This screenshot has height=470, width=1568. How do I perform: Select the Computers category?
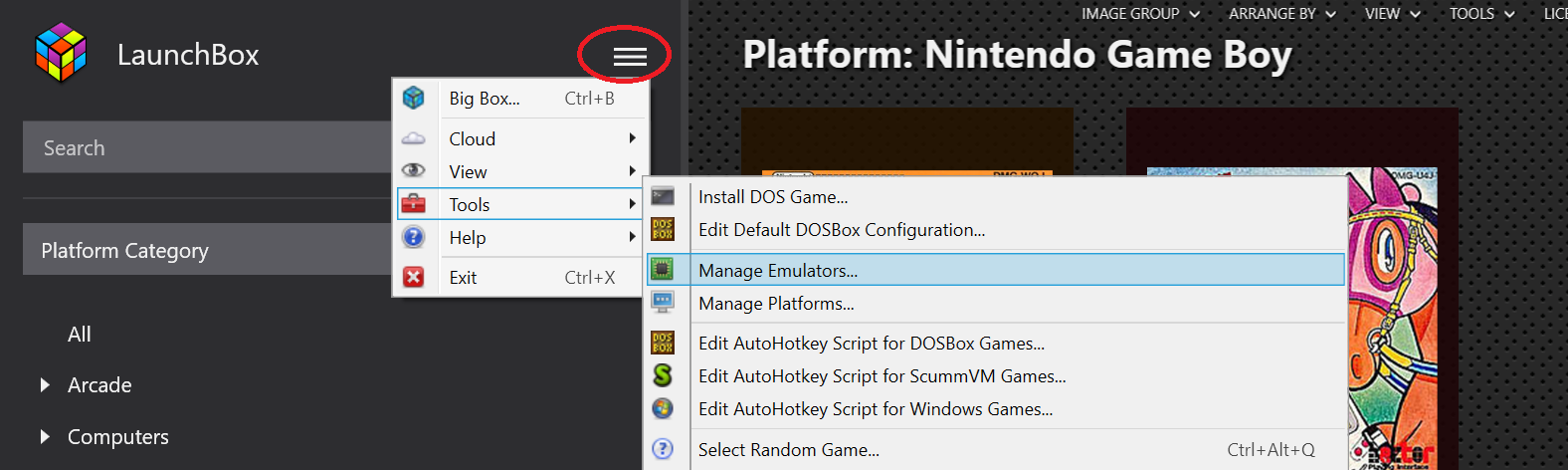point(118,437)
